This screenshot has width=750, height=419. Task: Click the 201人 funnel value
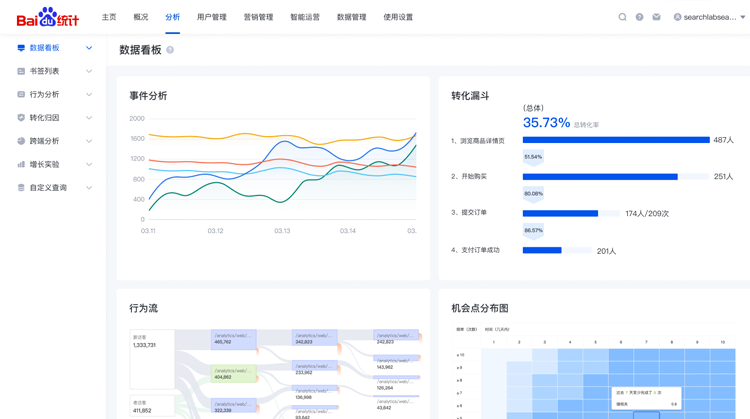pyautogui.click(x=607, y=251)
